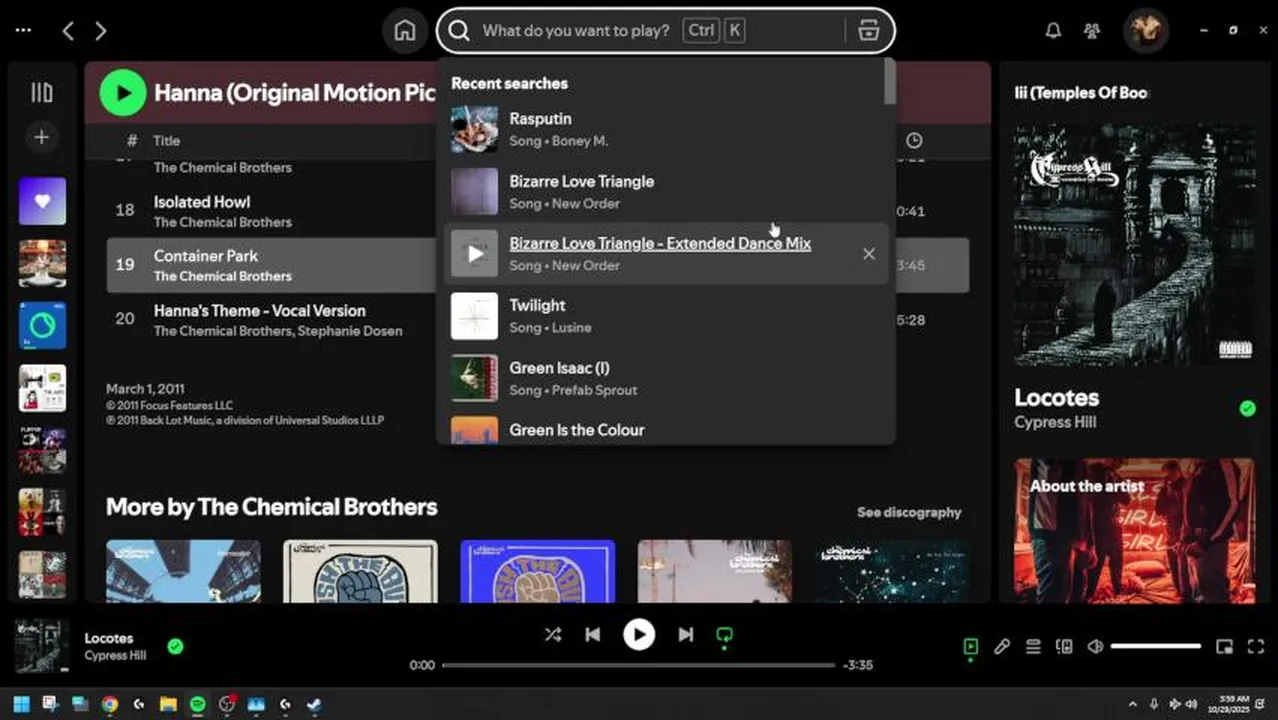This screenshot has width=1278, height=720.
Task: Play the Hanna album with green button
Action: coord(123,93)
